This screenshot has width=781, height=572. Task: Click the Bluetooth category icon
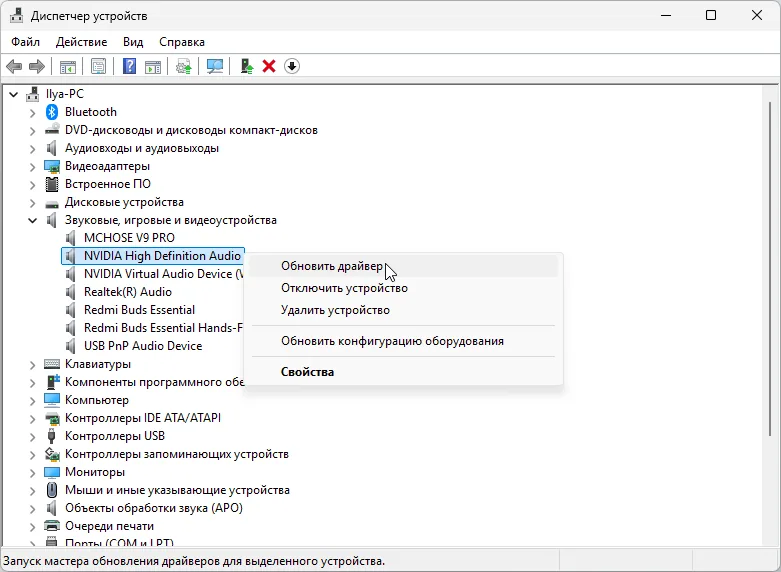point(52,112)
